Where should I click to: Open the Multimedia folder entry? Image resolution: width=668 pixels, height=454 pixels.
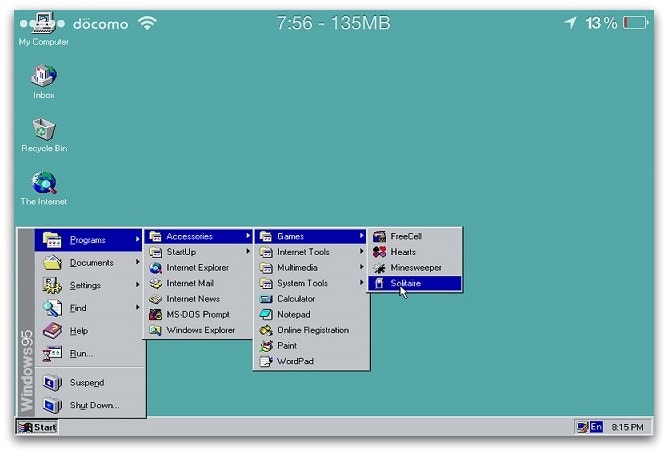point(311,267)
